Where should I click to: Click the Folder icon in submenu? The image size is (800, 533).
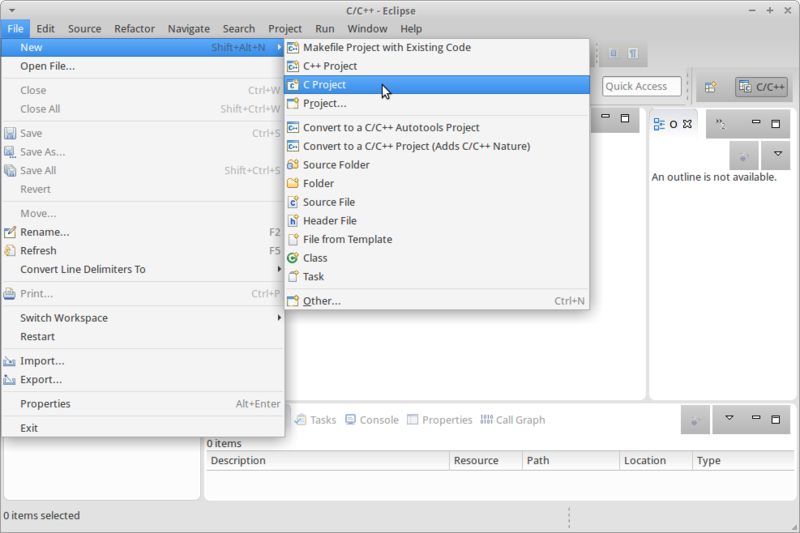point(293,183)
